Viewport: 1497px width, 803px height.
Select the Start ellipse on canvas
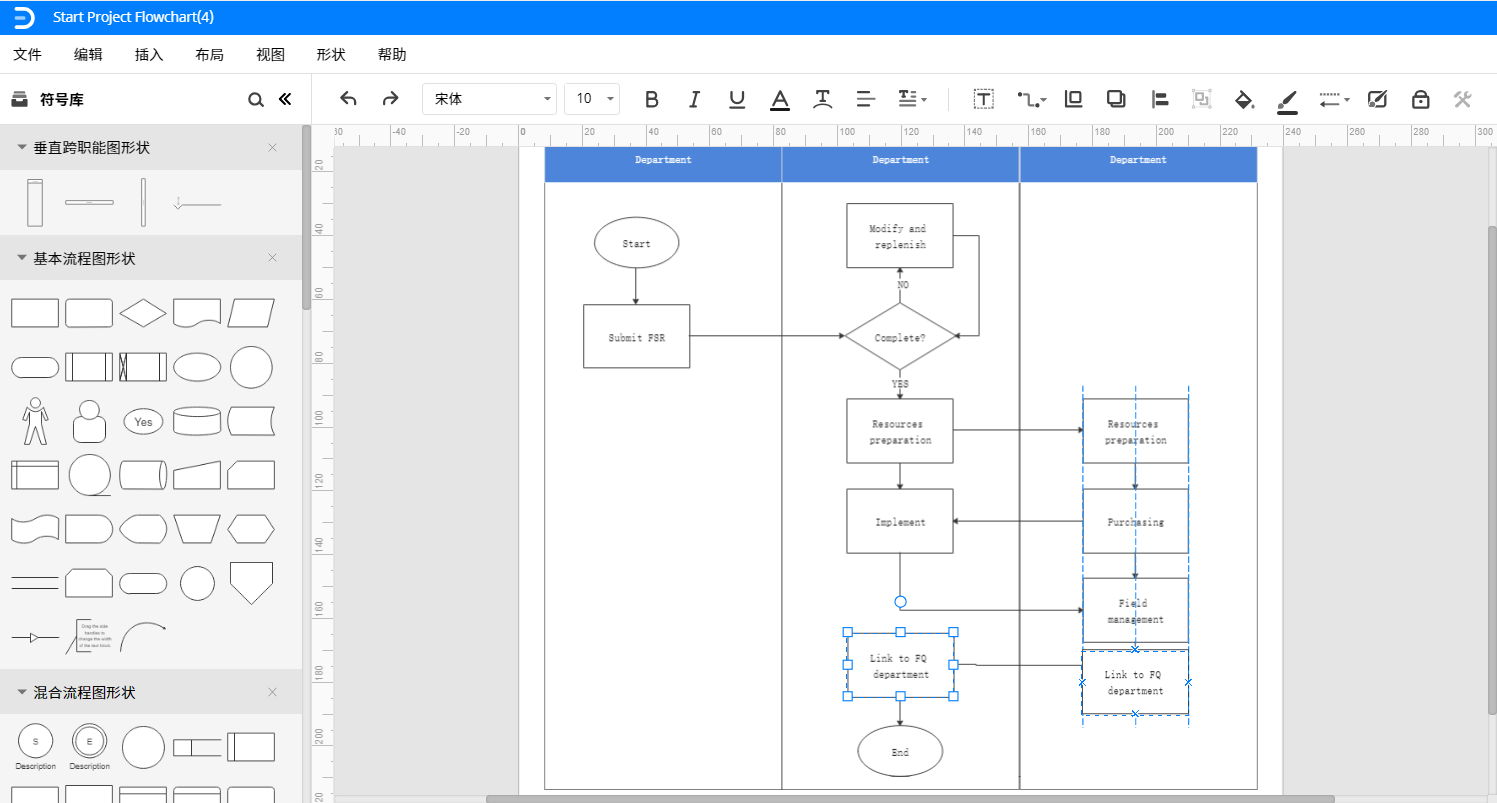(636, 243)
